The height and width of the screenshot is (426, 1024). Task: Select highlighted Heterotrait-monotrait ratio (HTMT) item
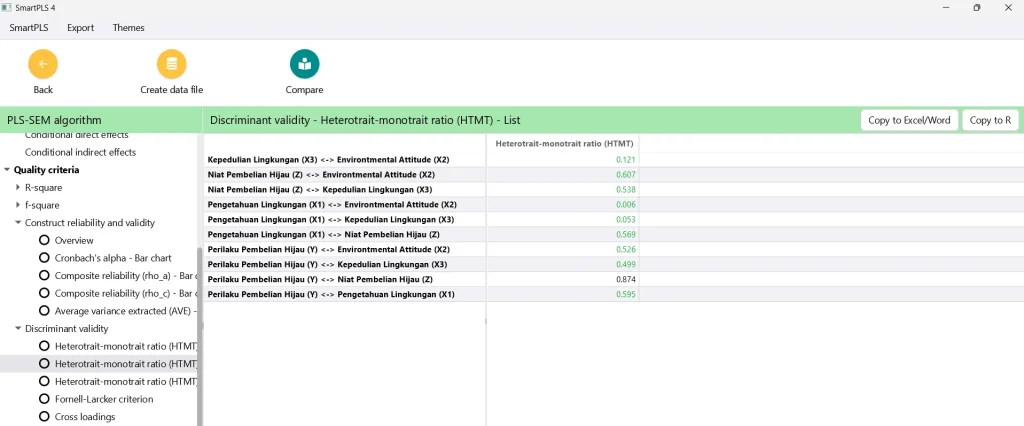click(44, 364)
